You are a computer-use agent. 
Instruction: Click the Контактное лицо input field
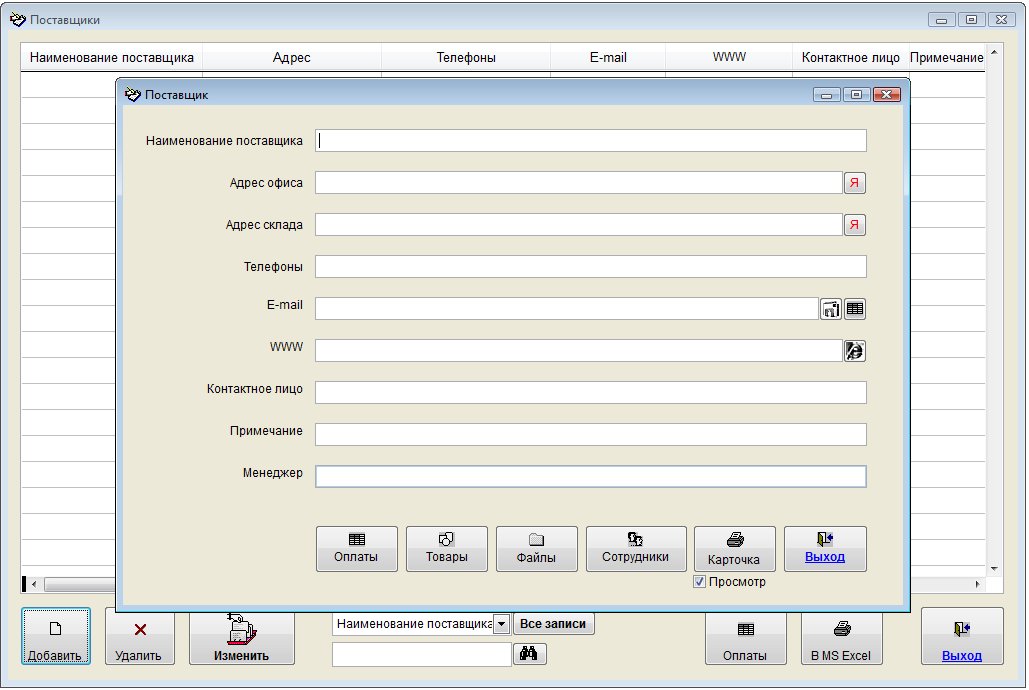(x=591, y=393)
